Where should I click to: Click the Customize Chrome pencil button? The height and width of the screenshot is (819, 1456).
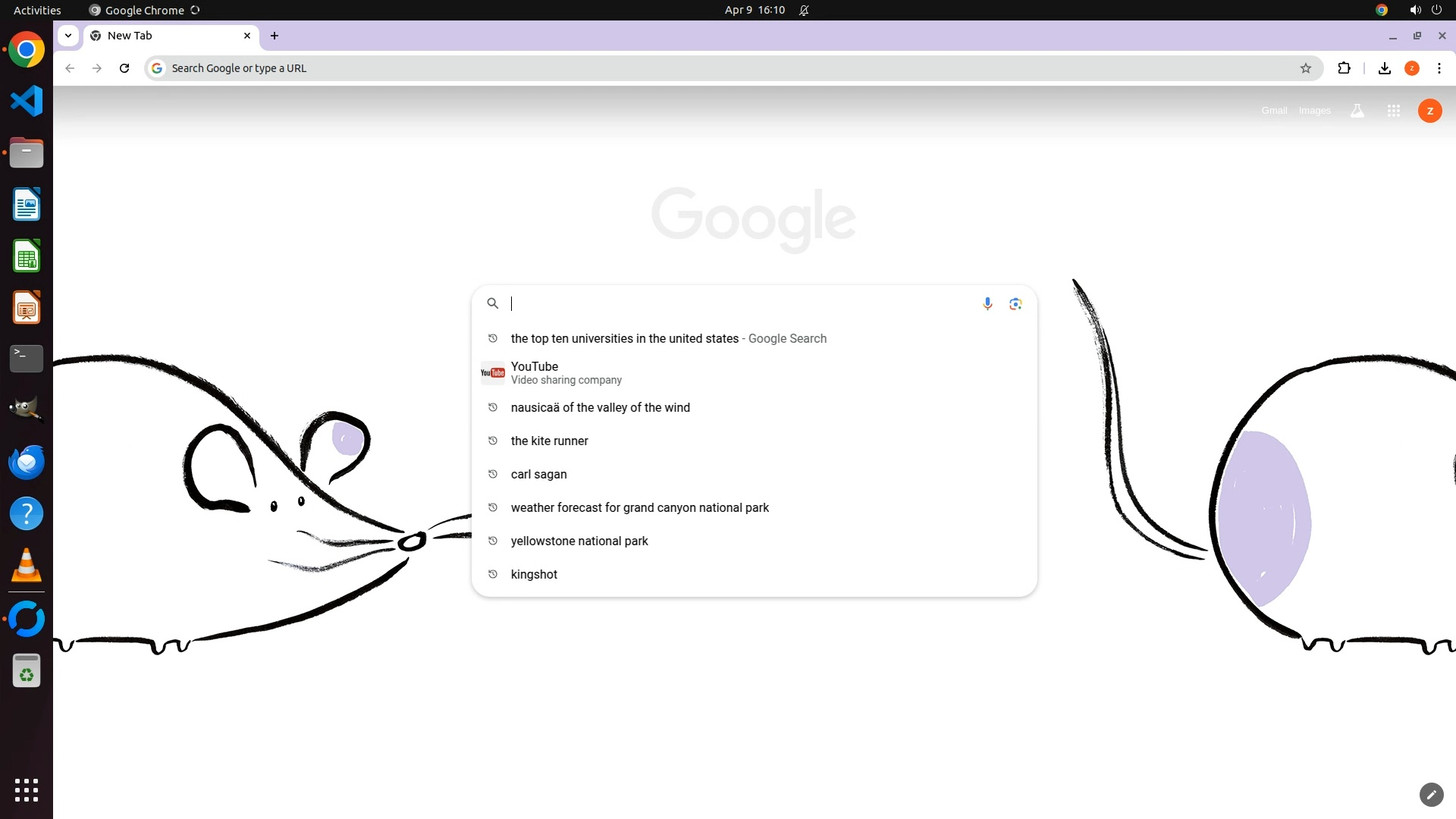[1431, 794]
